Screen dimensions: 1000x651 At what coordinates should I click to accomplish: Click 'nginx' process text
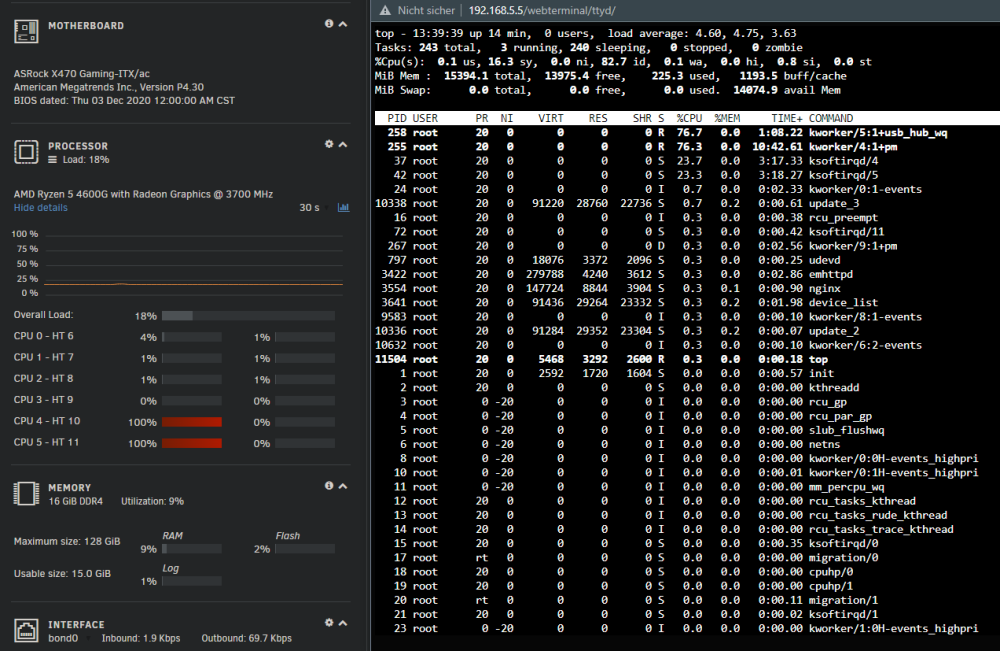click(825, 288)
